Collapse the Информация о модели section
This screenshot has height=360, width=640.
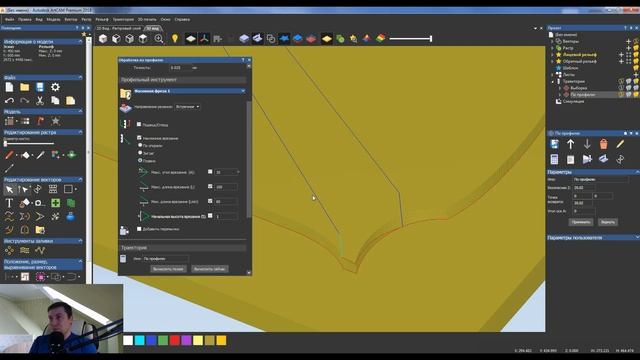click(80, 42)
